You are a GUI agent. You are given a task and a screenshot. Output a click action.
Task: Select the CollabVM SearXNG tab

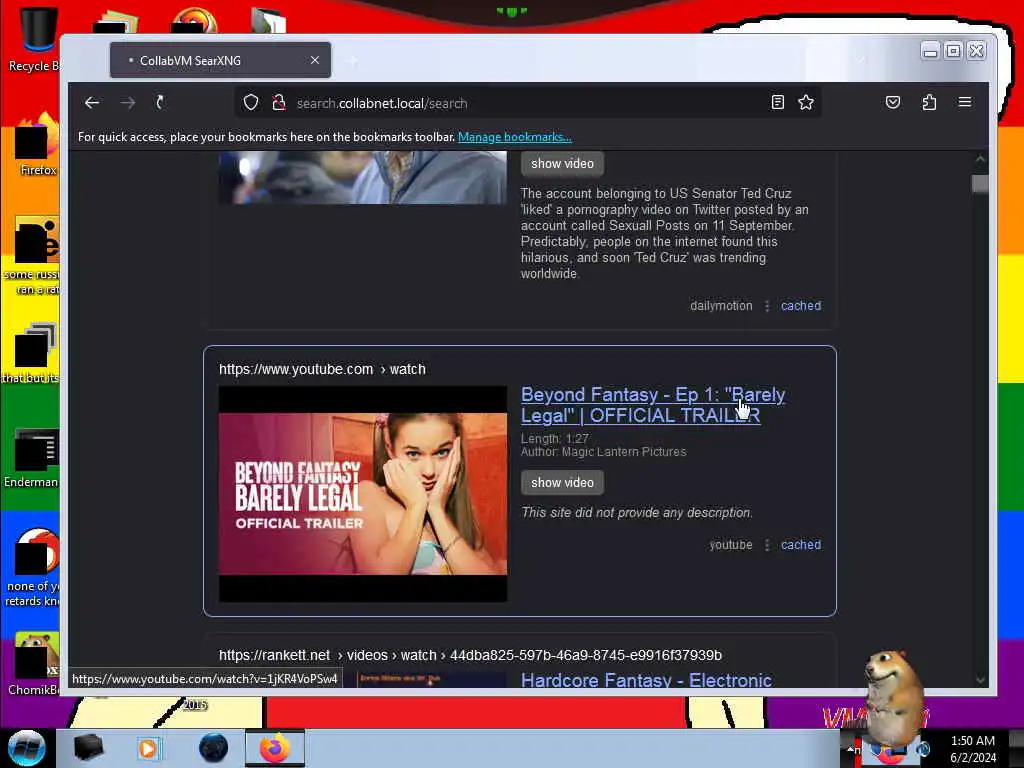[220, 60]
